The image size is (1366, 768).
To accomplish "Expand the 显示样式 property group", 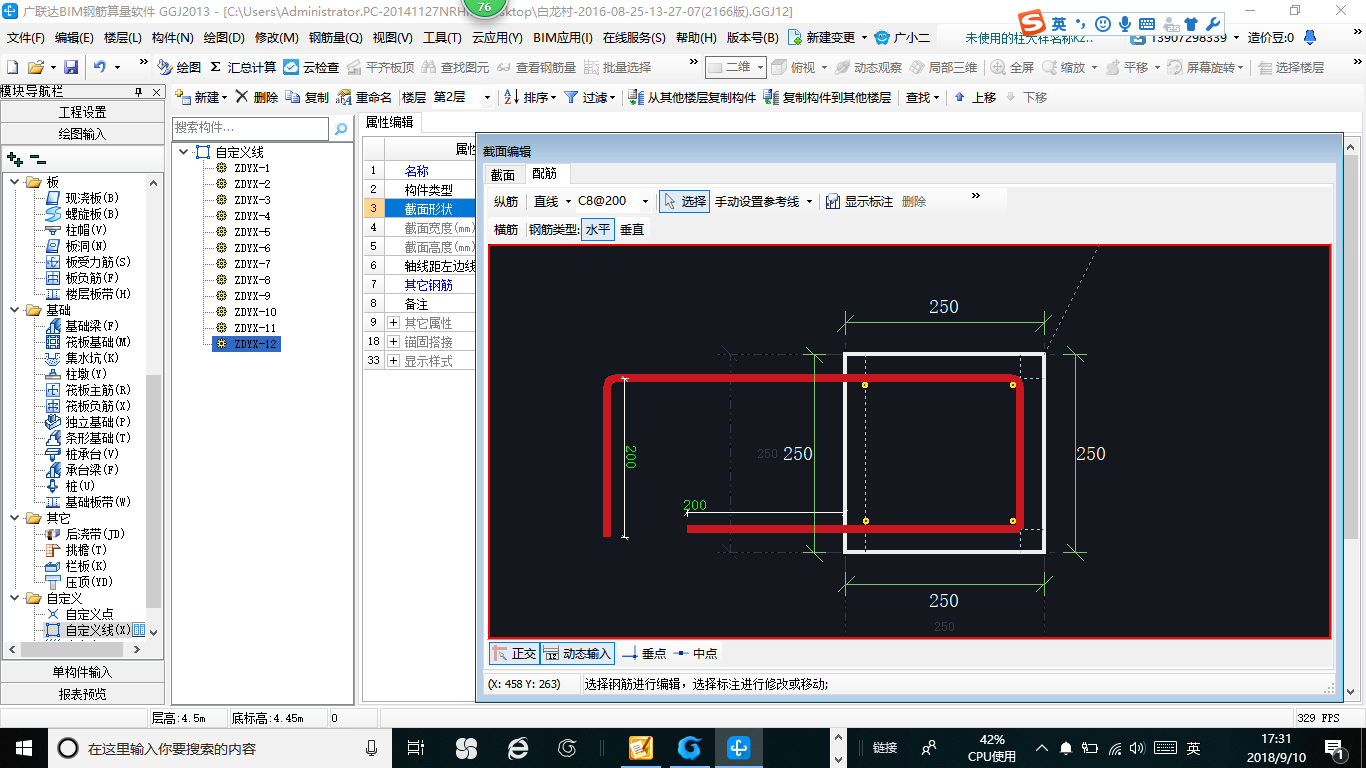I will click(x=393, y=361).
